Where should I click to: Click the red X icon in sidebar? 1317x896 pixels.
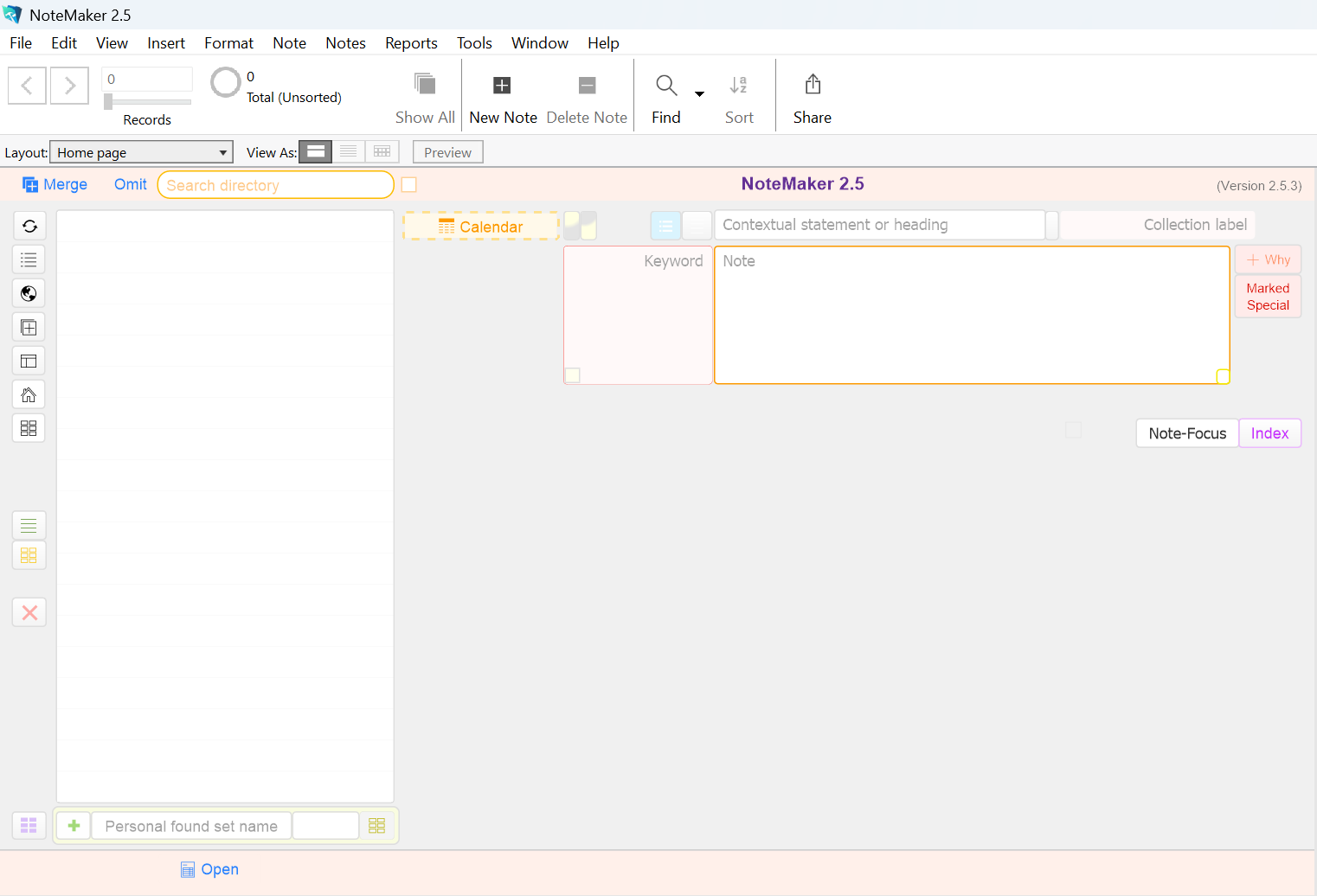(29, 613)
